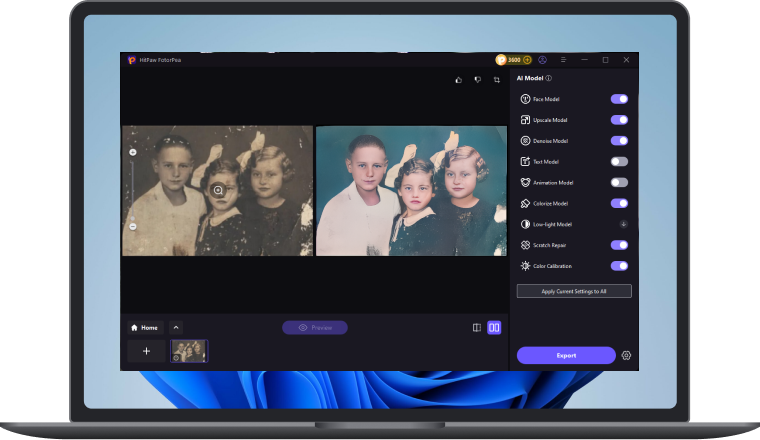The image size is (760, 440).
Task: Disable the Face Model toggle
Action: [619, 99]
